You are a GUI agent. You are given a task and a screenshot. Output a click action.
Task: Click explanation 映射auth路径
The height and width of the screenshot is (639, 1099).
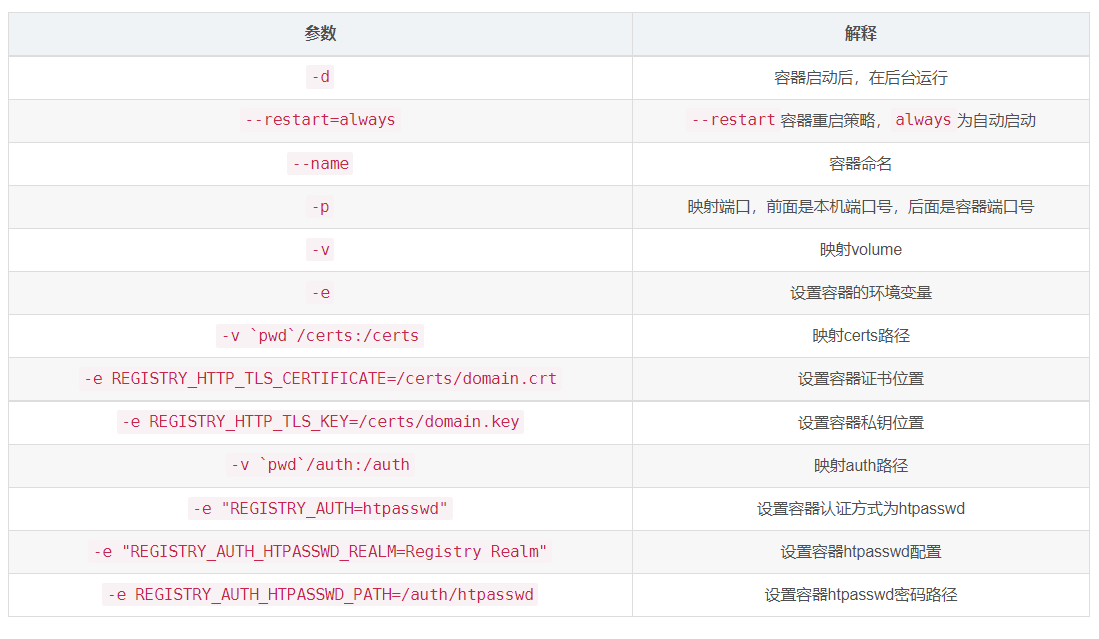click(x=861, y=466)
